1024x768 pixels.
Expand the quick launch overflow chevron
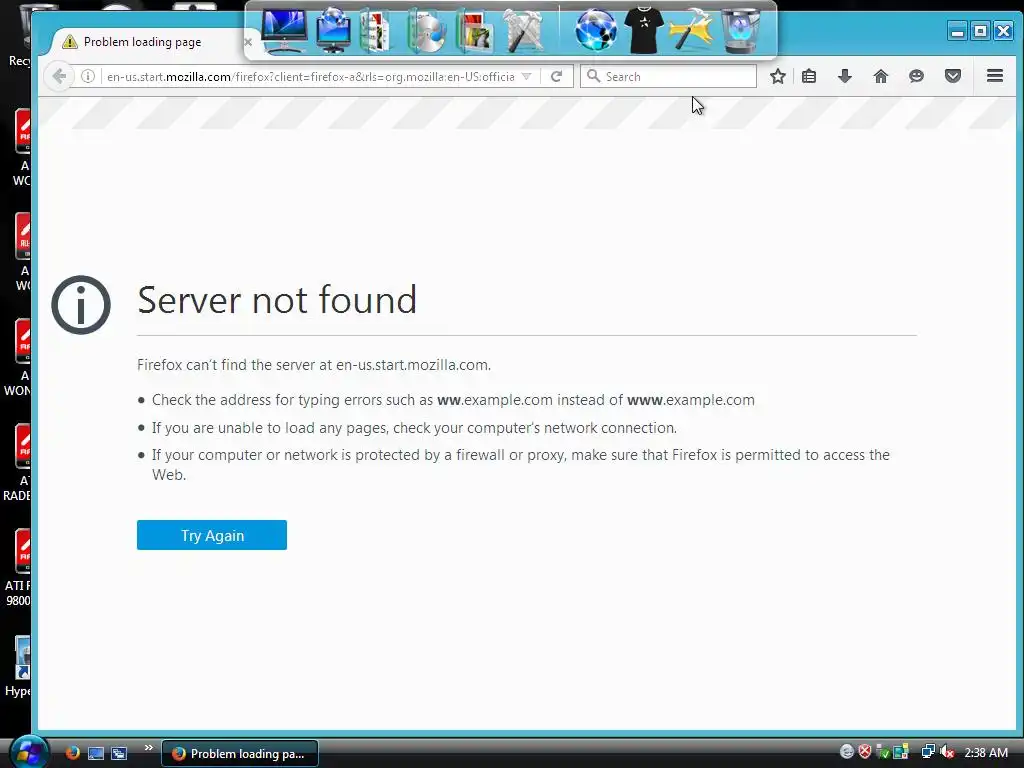148,748
